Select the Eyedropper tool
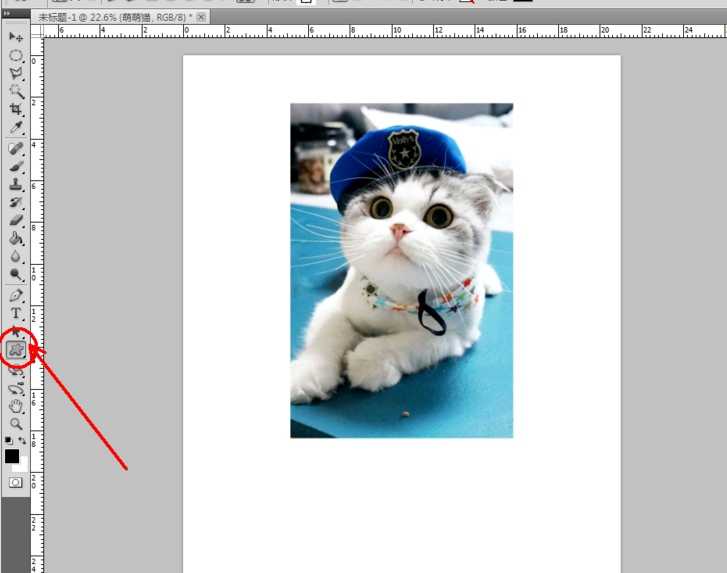Screen dimensions: 727x573 (16, 127)
